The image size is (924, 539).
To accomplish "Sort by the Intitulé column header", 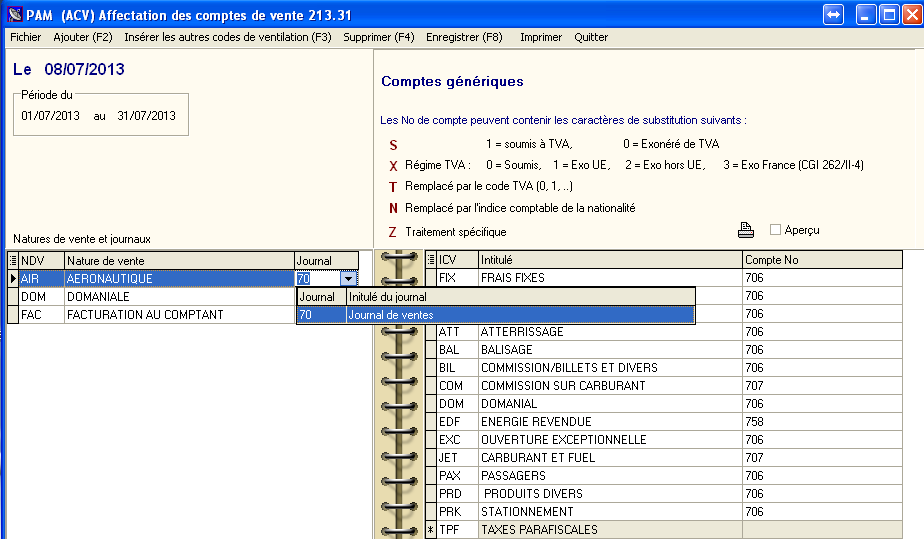I will [608, 260].
